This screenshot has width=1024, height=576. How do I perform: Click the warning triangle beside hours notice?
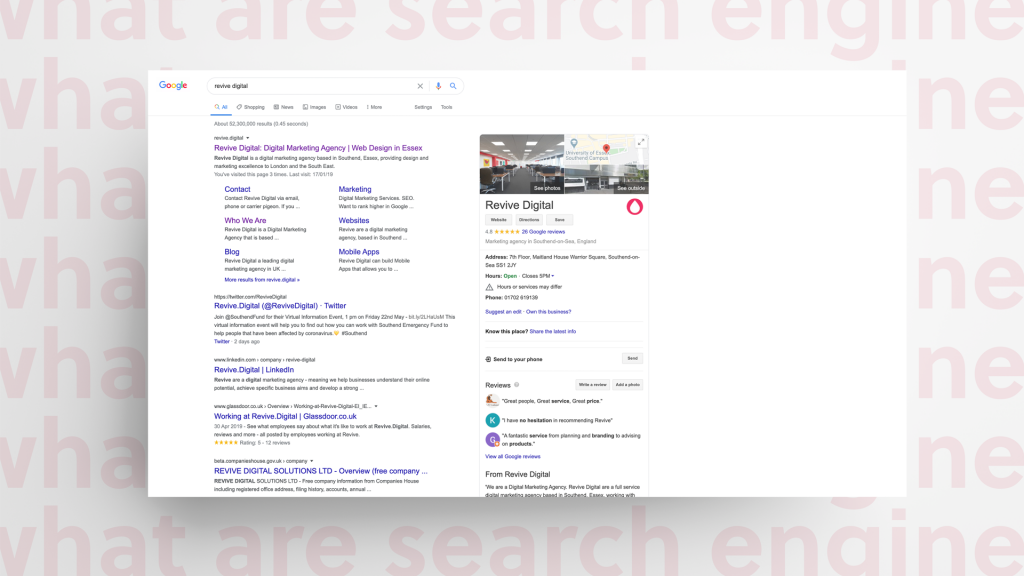coord(489,287)
